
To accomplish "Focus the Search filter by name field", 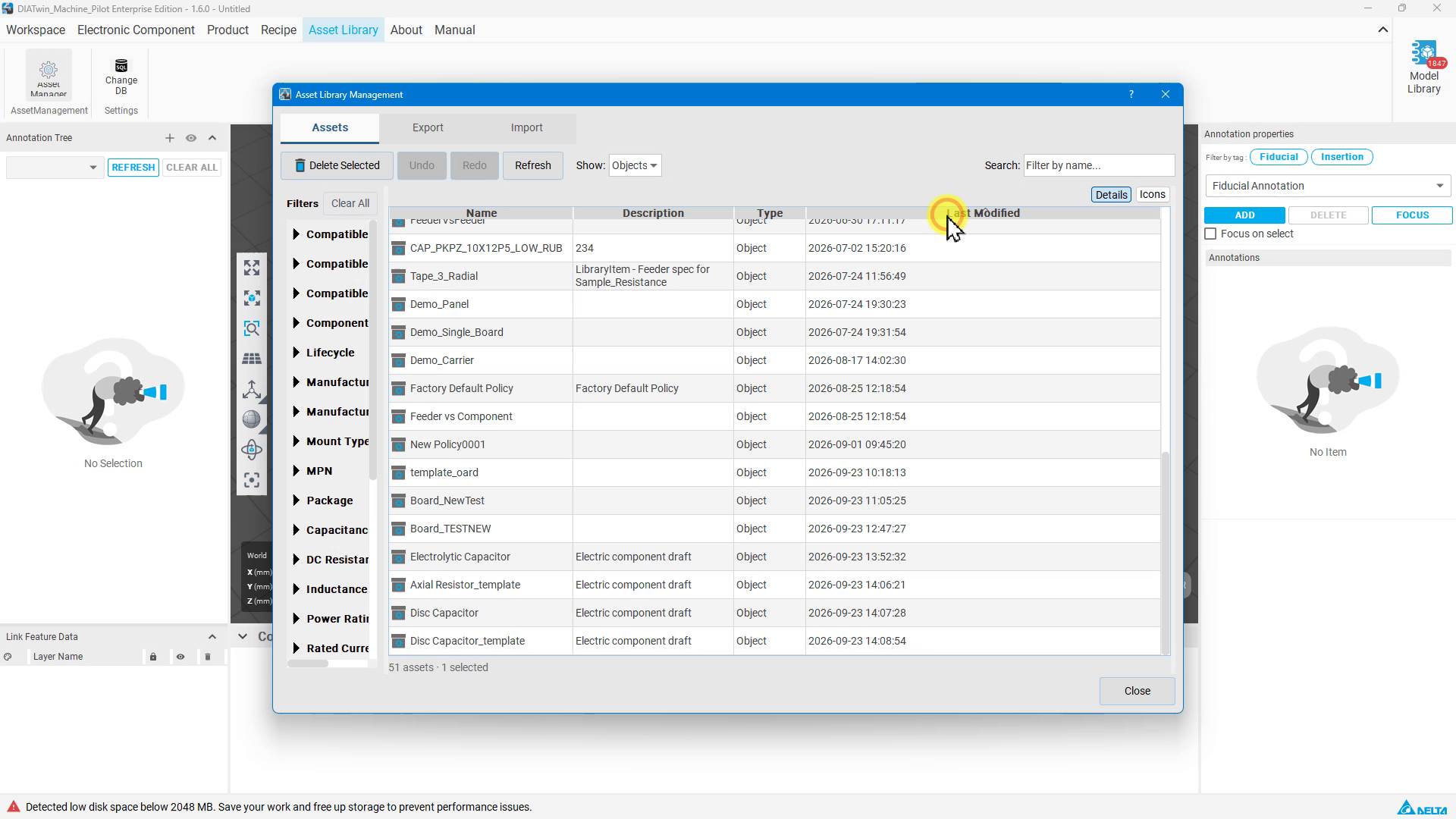I will coord(1099,165).
